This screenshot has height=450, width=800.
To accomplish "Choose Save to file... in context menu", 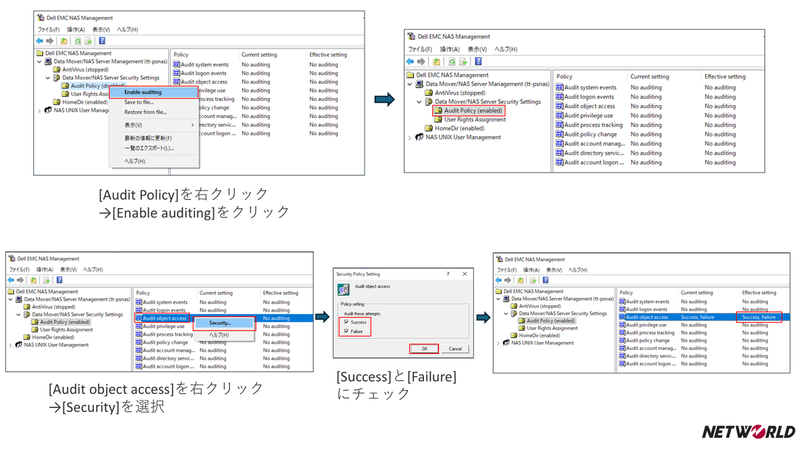I will pos(154,102).
